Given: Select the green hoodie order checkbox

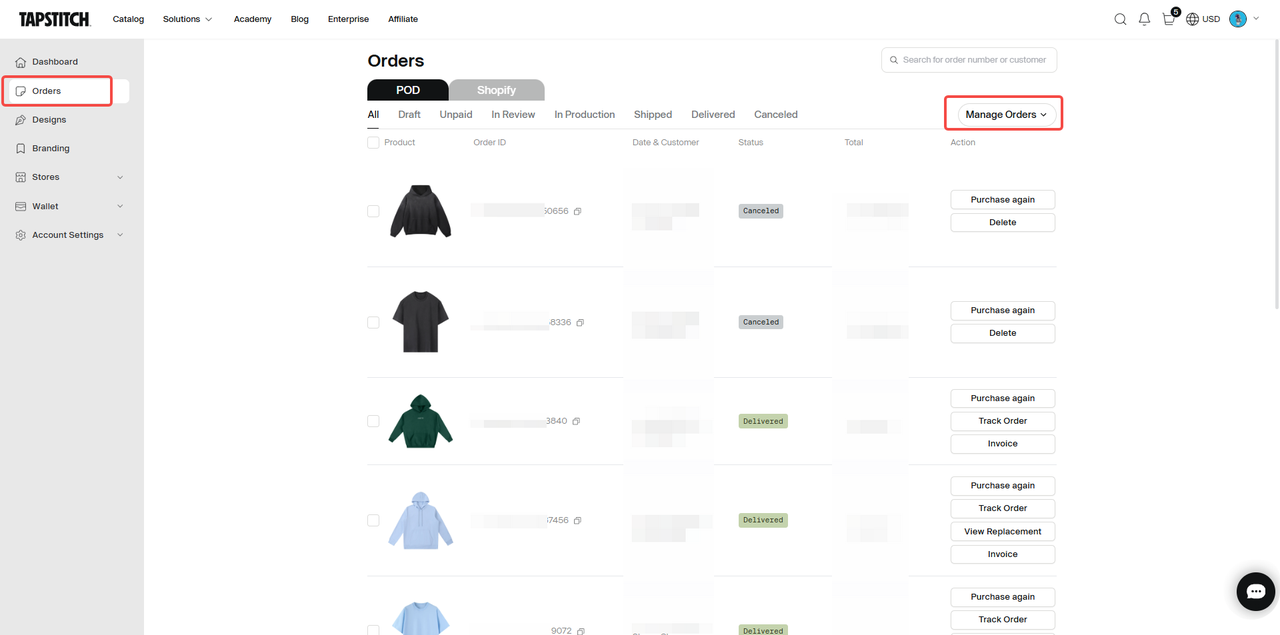Looking at the screenshot, I should (373, 421).
